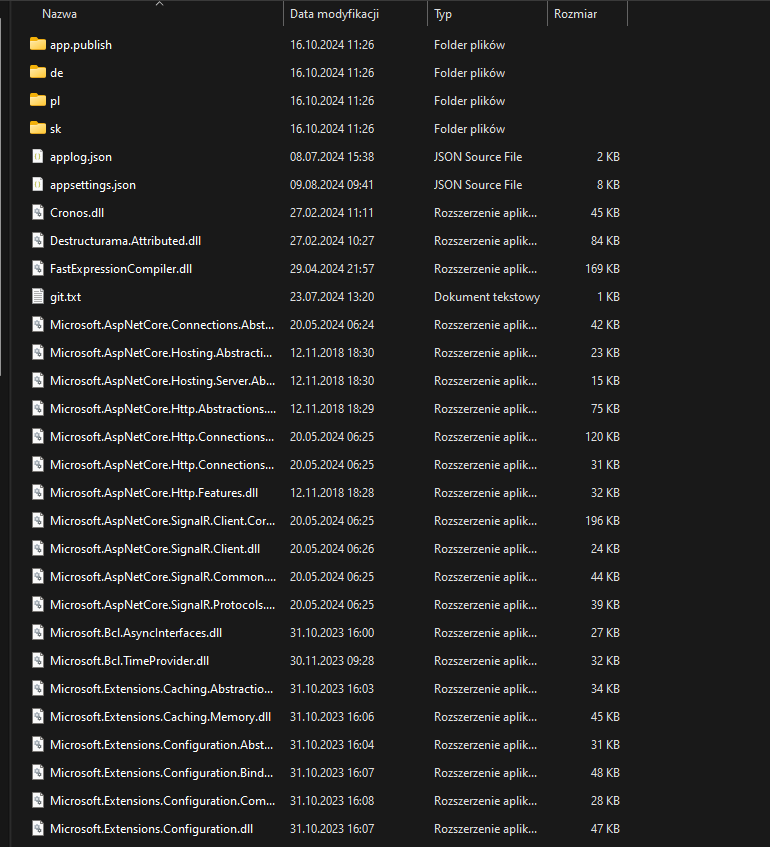Click the 196 KB size value
This screenshot has width=770, height=847.
602,521
